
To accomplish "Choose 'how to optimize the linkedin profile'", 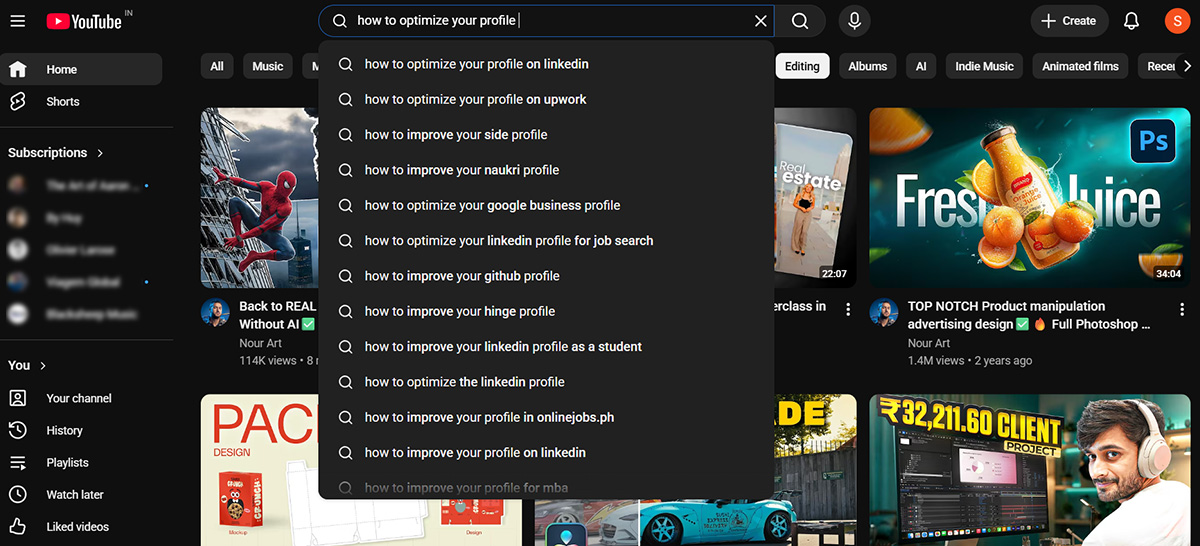I will click(x=546, y=382).
